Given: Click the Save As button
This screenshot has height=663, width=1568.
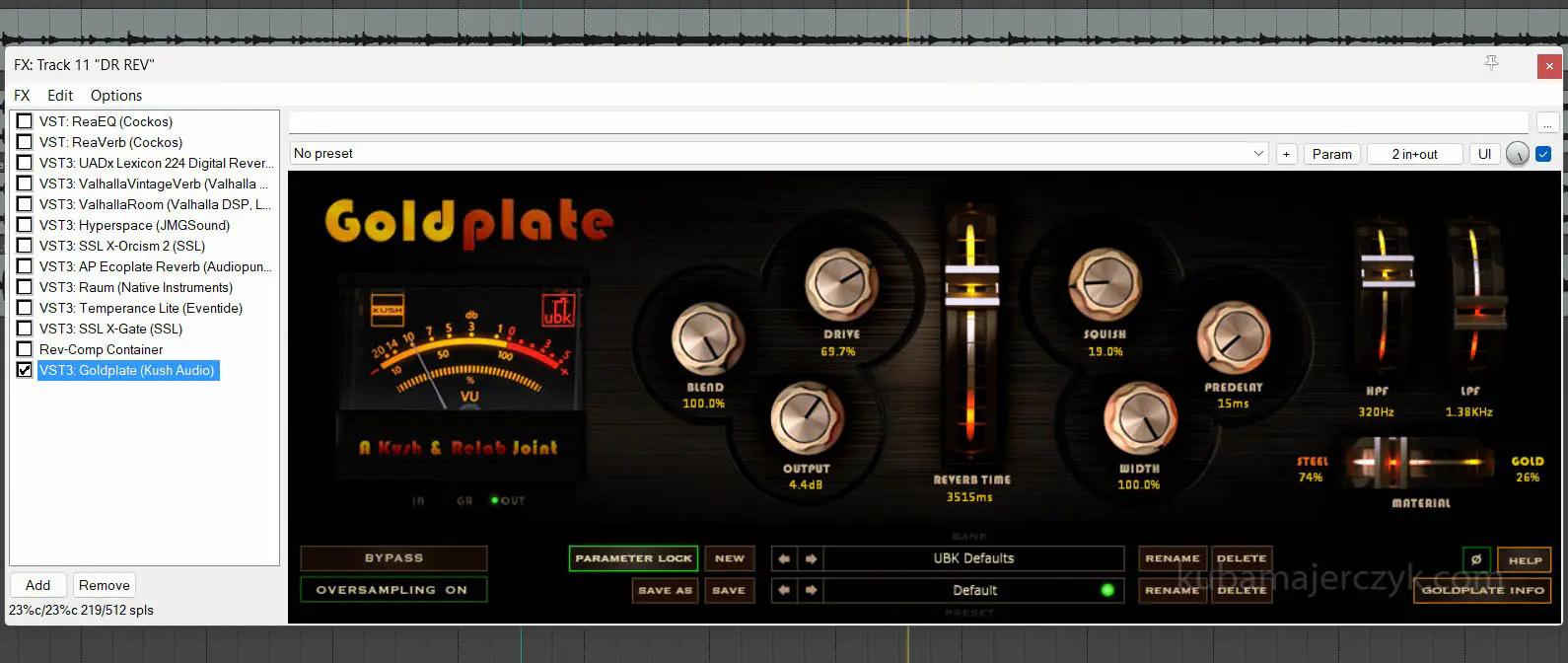Looking at the screenshot, I should click(665, 590).
